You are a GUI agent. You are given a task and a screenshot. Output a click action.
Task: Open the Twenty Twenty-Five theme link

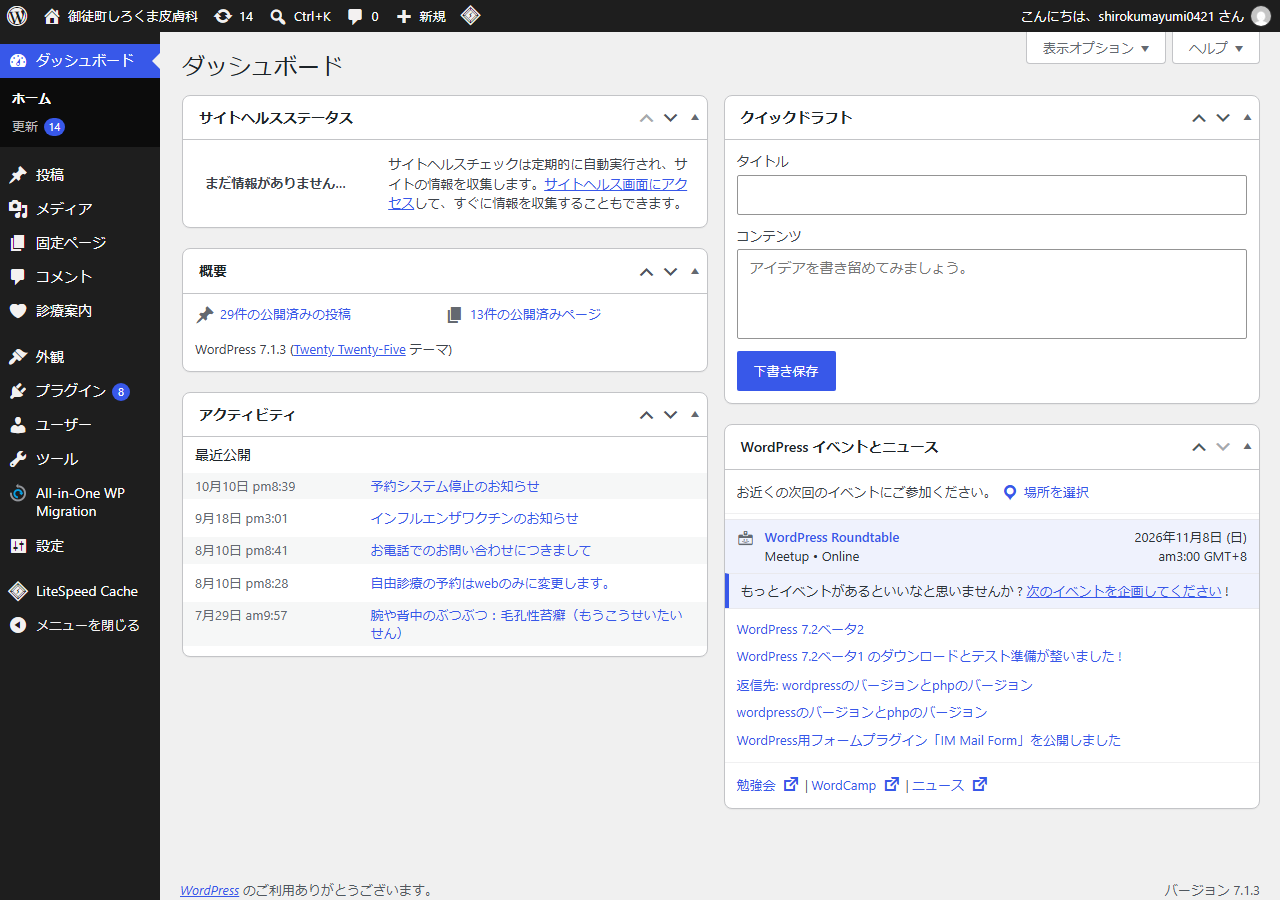pos(350,350)
